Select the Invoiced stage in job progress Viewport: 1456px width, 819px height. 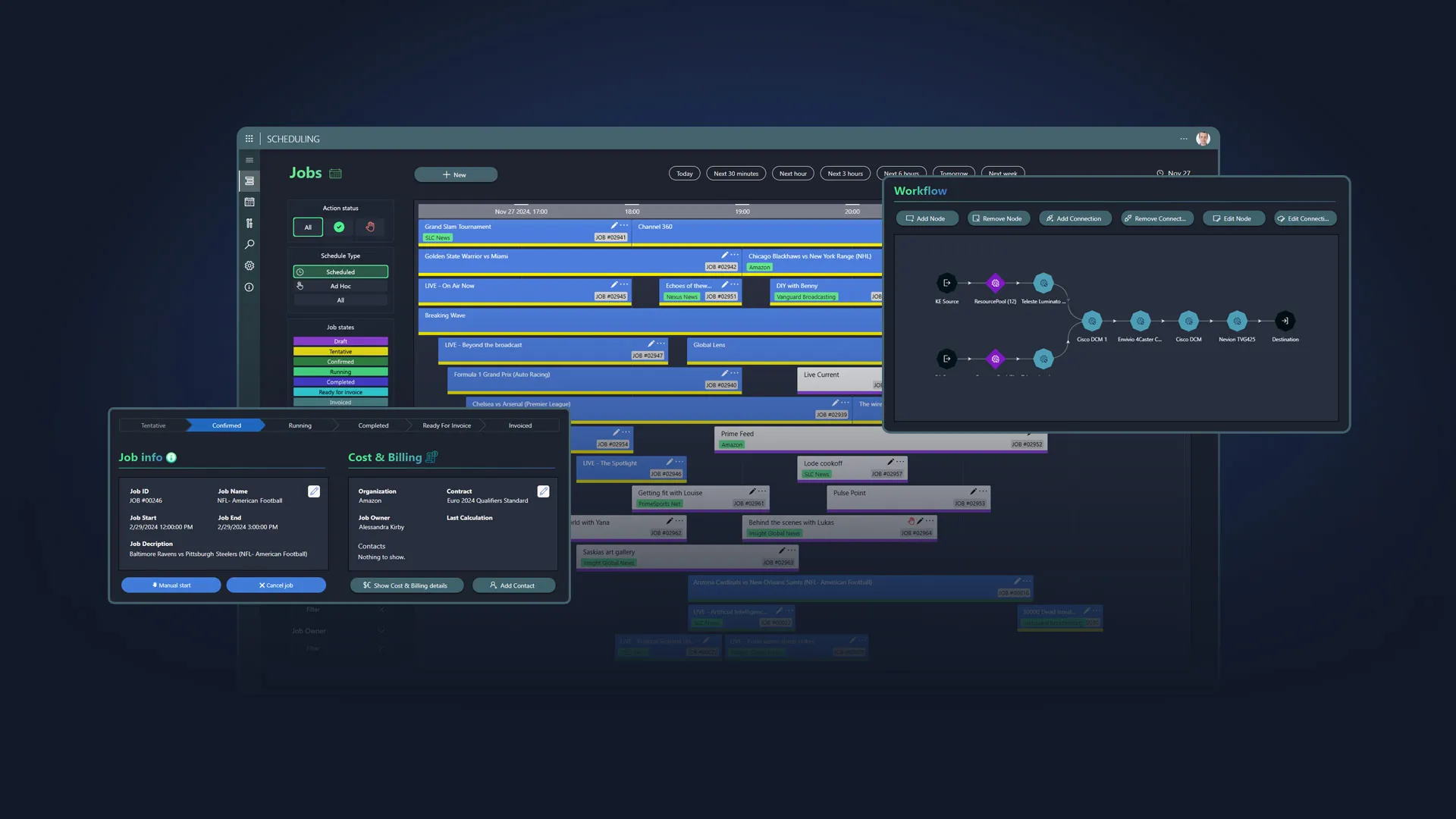pos(520,425)
